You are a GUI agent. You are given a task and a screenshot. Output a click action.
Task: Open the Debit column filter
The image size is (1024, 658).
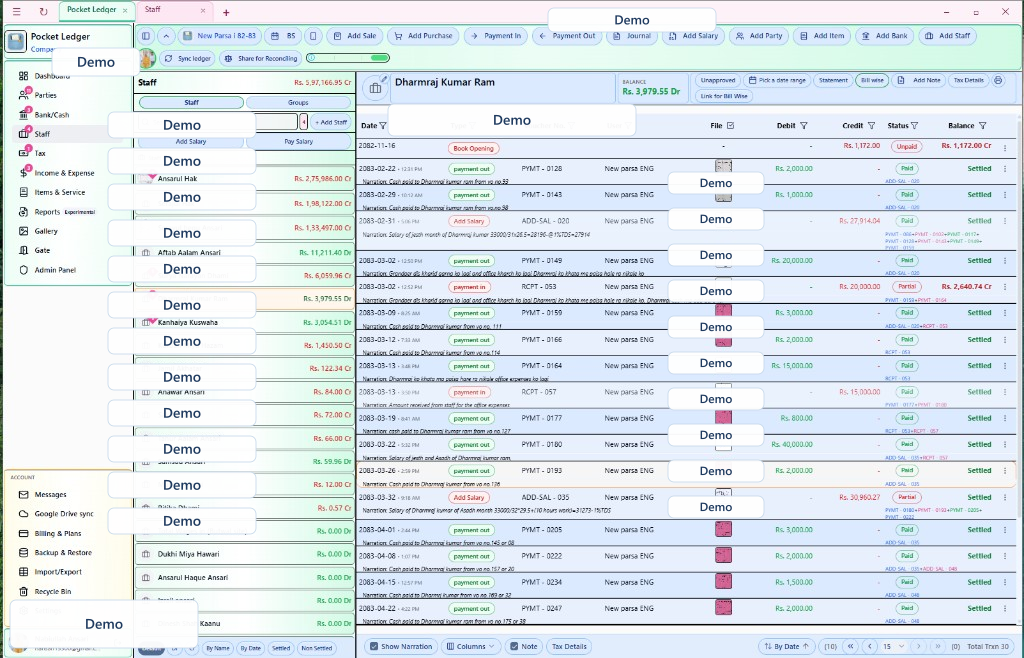click(804, 126)
